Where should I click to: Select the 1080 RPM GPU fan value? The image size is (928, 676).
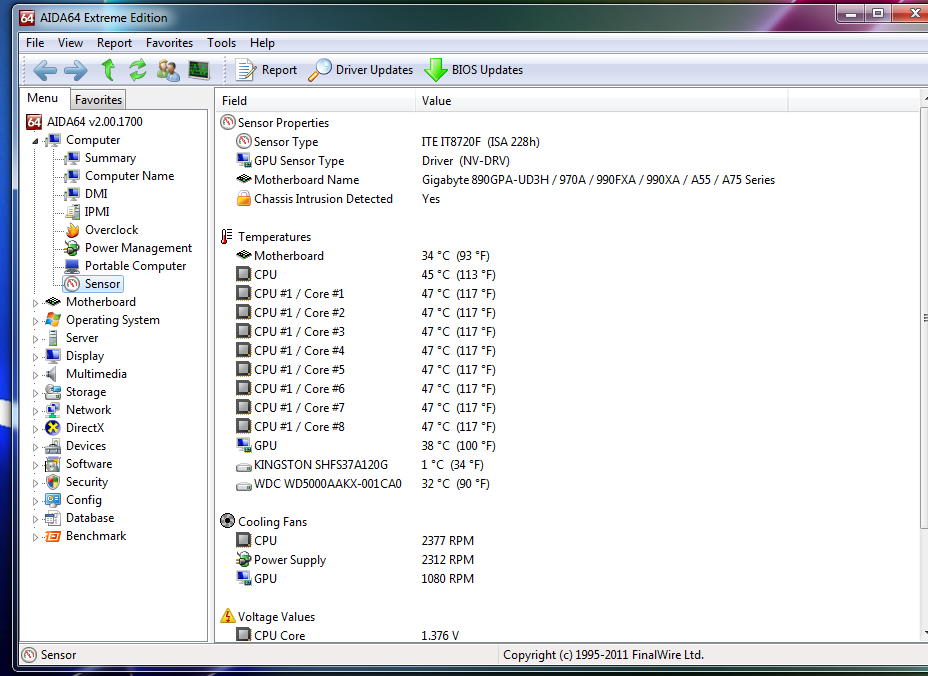coord(447,578)
